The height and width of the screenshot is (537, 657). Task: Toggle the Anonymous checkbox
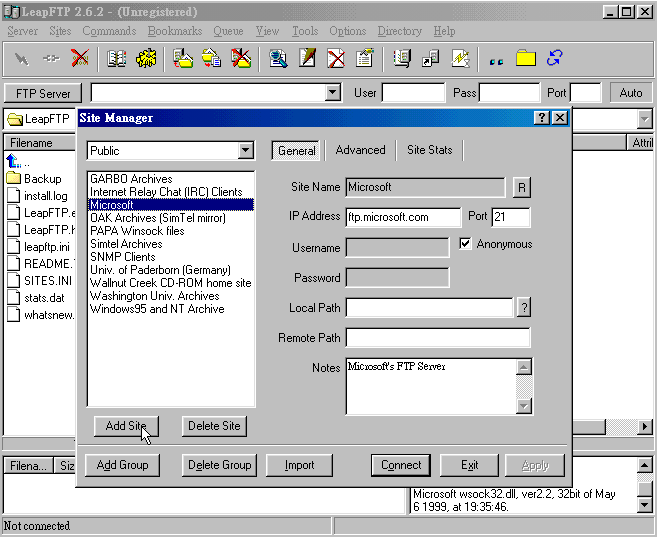(465, 243)
